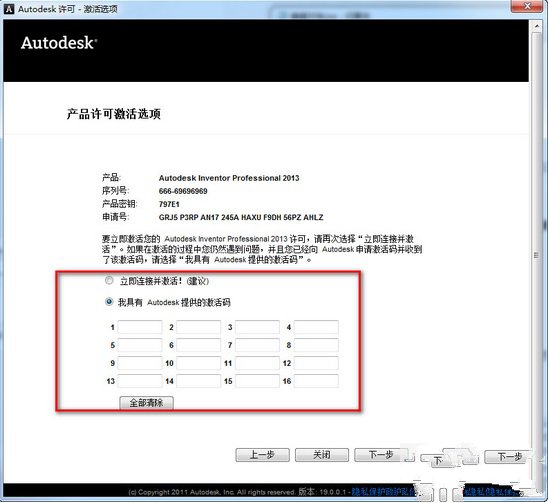Click scrollbar up arrow at top right

[x=537, y=26]
